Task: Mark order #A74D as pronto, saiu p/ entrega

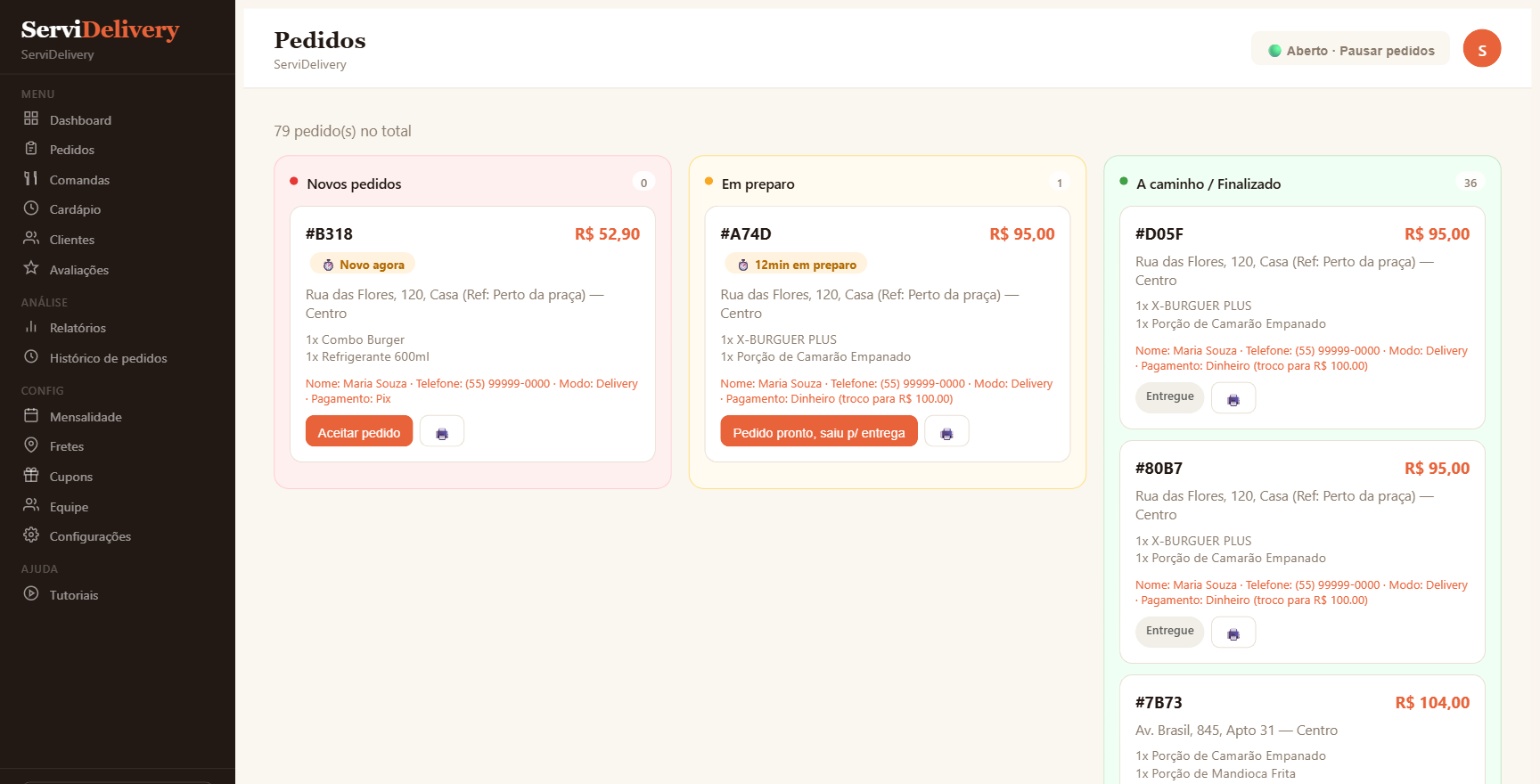Action: [819, 432]
